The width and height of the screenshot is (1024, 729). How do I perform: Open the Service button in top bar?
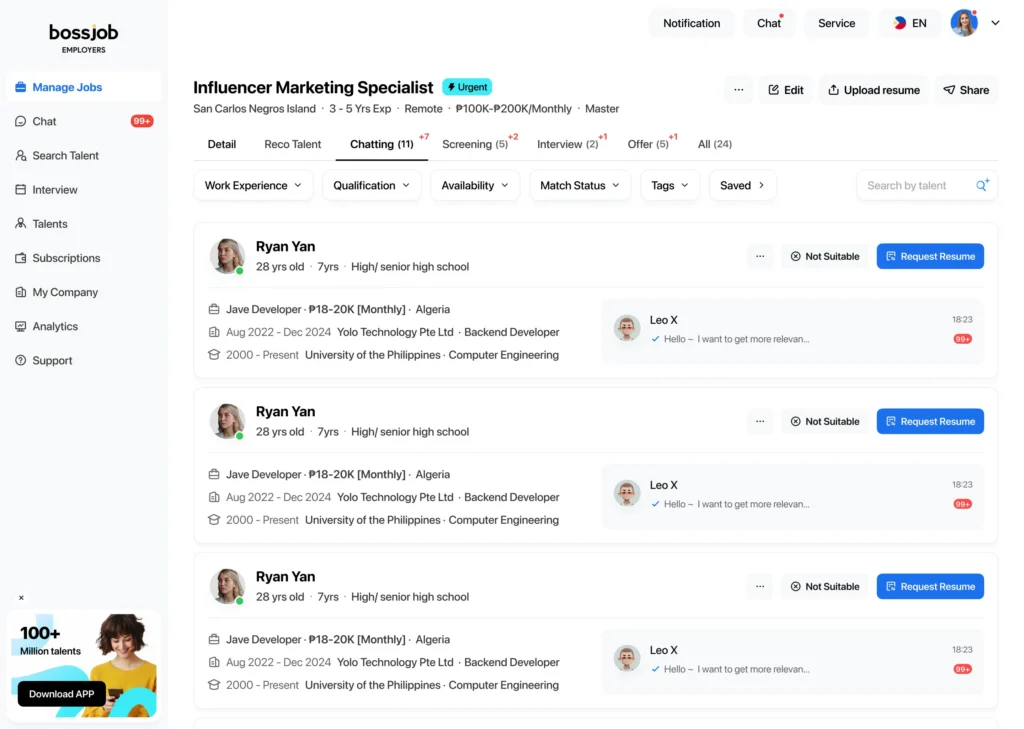coord(837,24)
